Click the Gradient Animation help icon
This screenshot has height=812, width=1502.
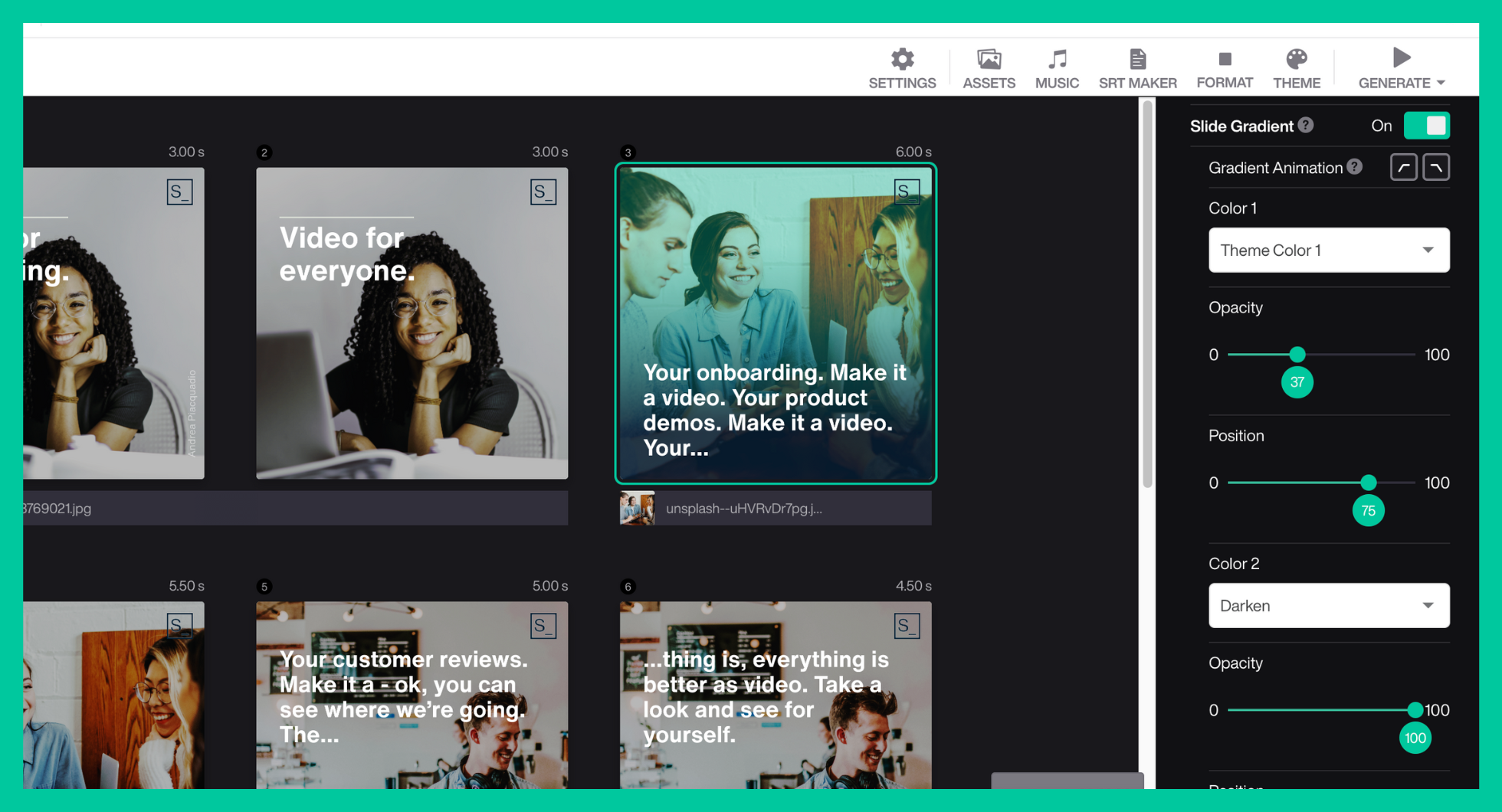click(x=1355, y=167)
